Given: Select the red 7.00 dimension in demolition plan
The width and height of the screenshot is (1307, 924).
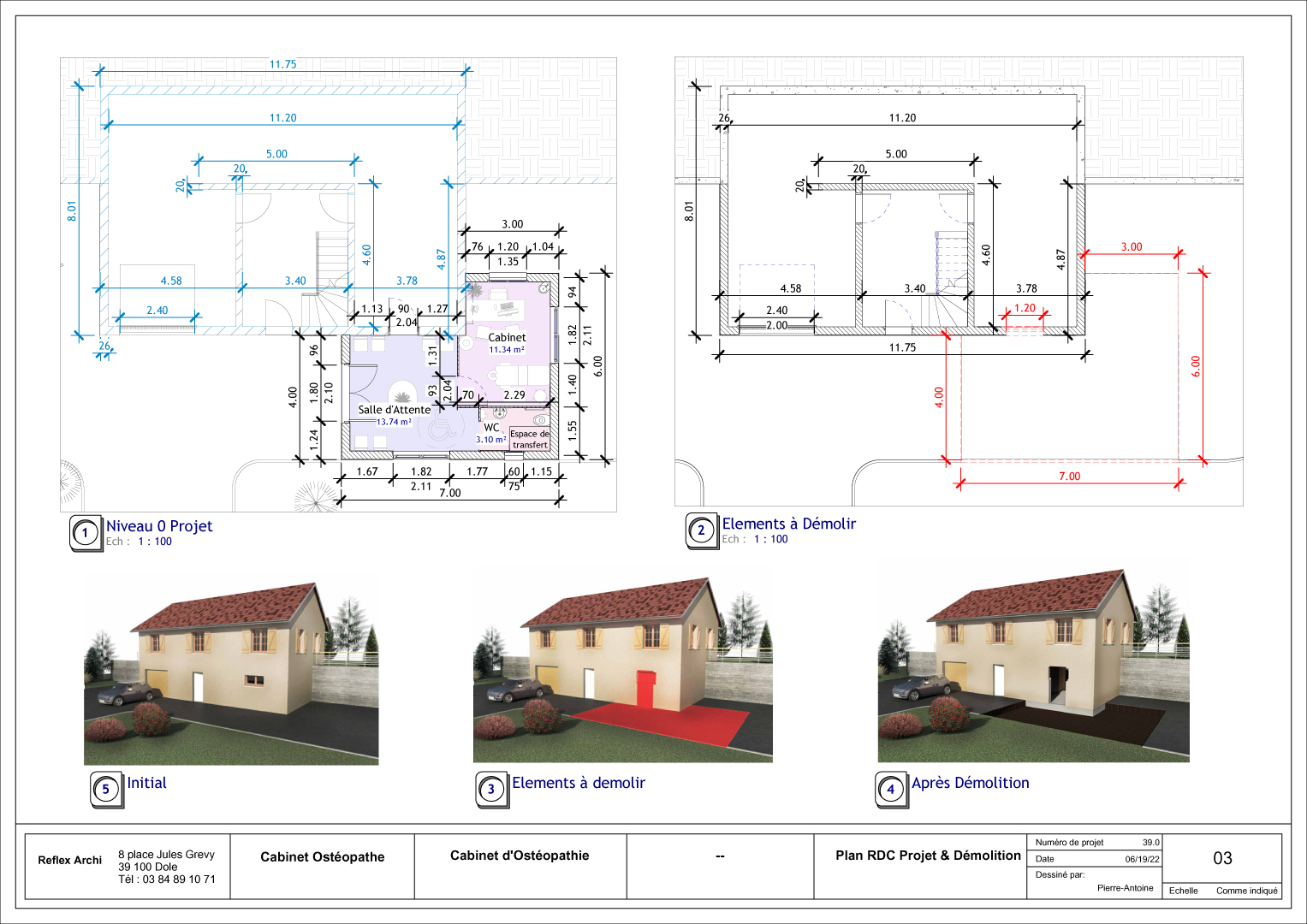Looking at the screenshot, I should pyautogui.click(x=1069, y=477).
